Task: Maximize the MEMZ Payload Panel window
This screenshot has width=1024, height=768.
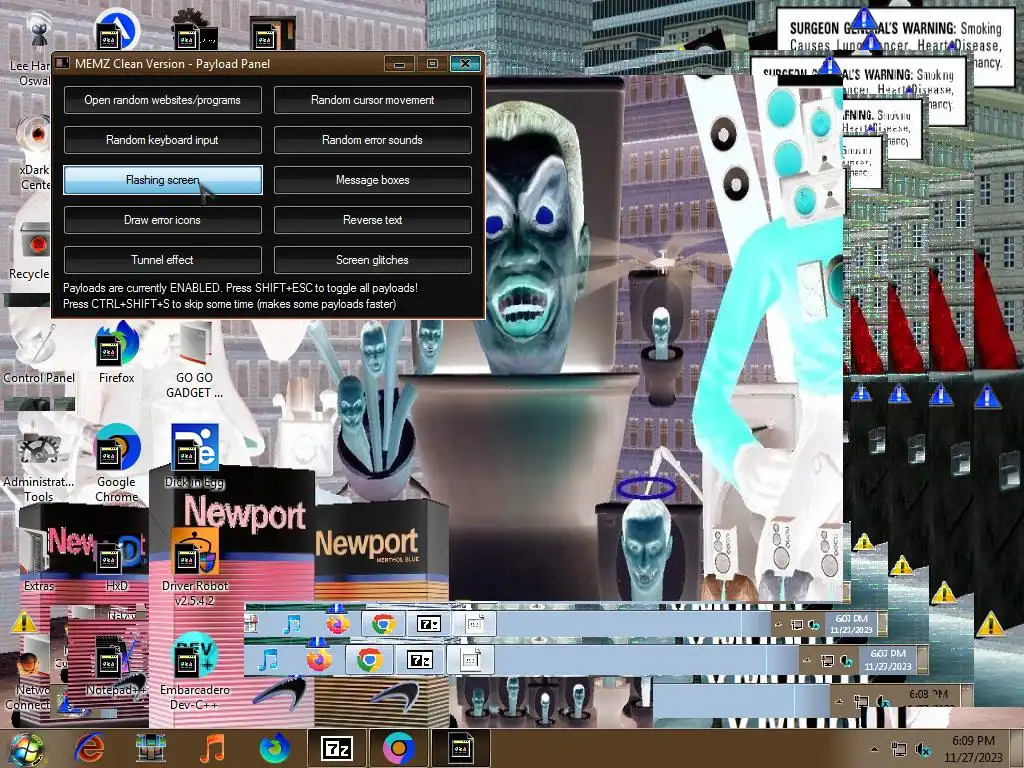Action: 432,63
